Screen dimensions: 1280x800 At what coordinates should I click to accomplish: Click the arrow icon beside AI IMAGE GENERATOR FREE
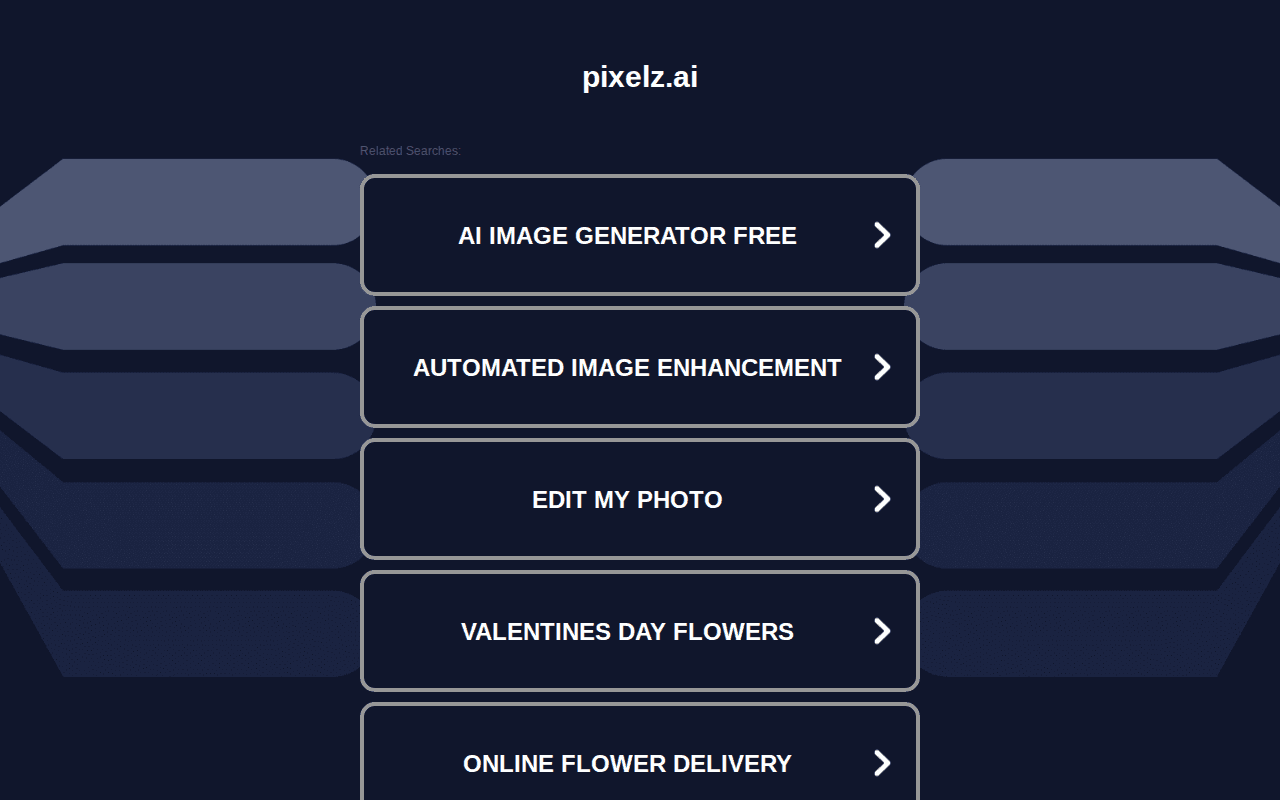(882, 235)
